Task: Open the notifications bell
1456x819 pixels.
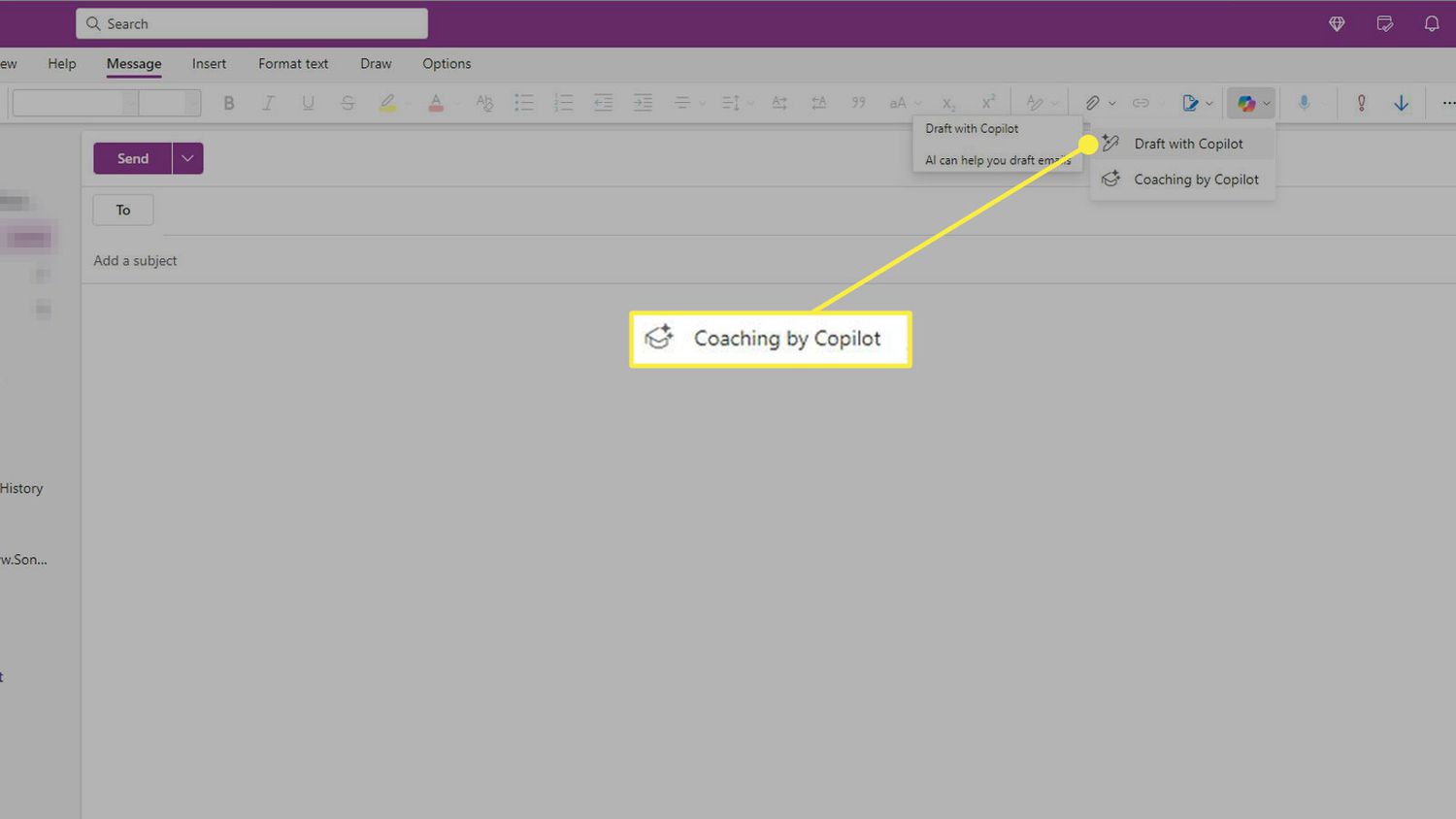Action: coord(1431,24)
